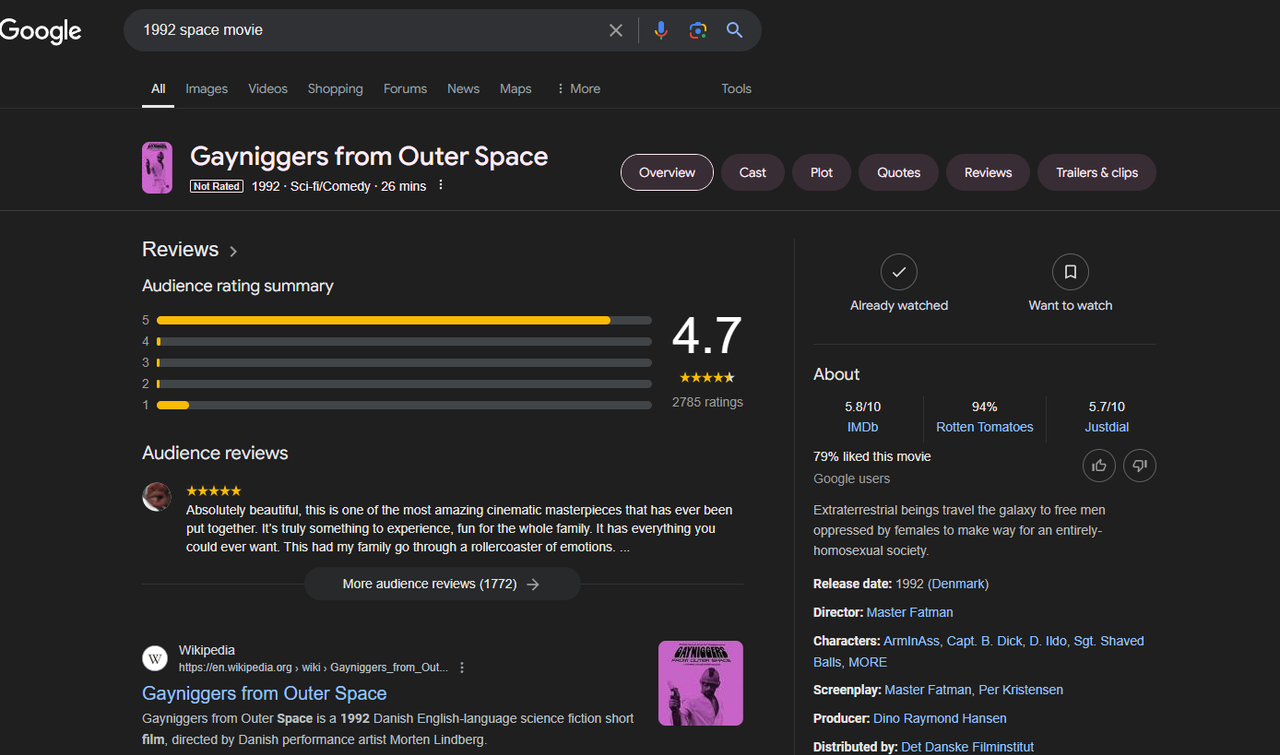Open three-dot menu beside 26 mins
1280x755 pixels.
point(440,186)
